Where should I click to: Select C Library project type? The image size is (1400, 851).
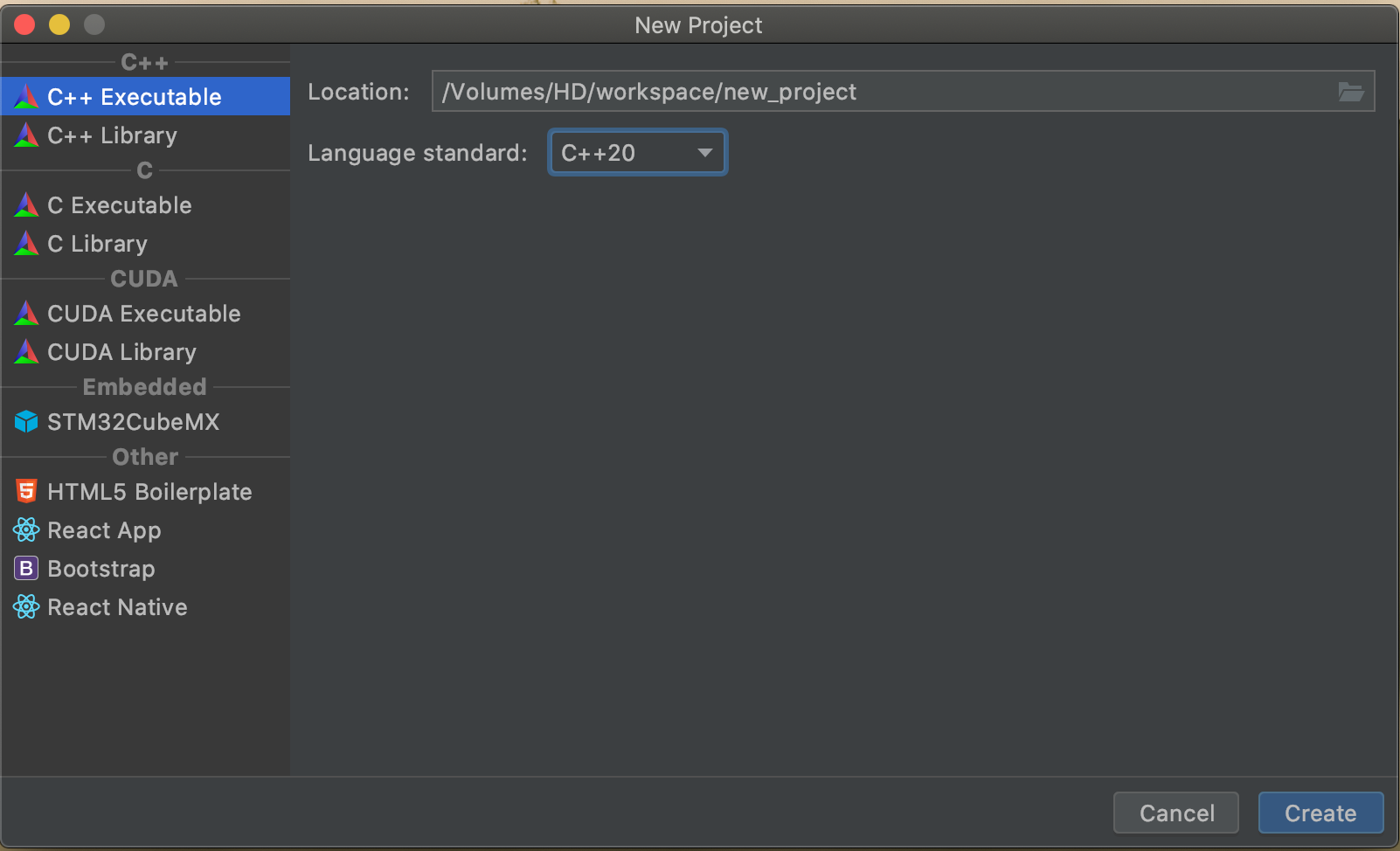[x=97, y=244]
